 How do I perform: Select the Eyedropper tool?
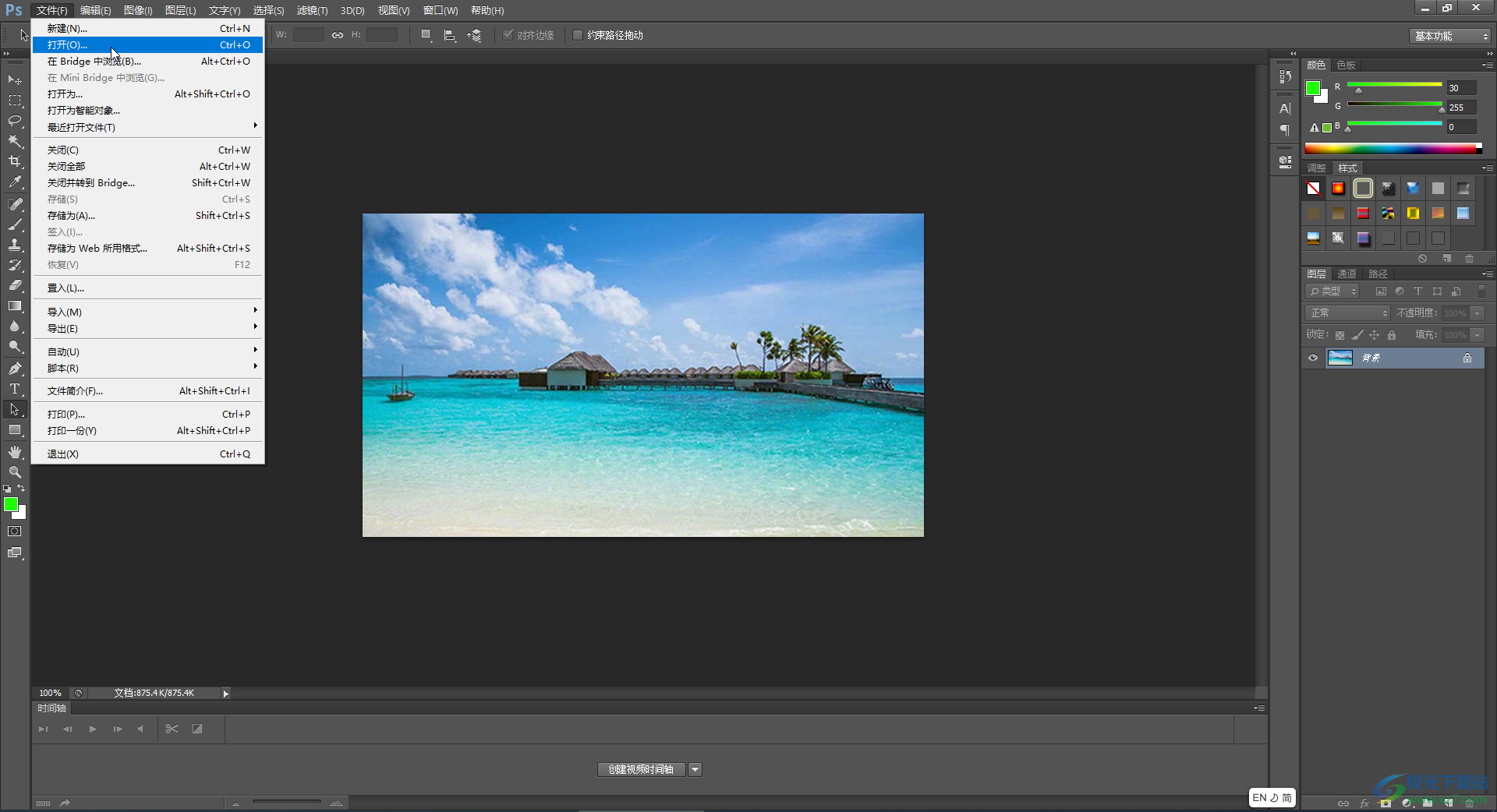click(15, 182)
